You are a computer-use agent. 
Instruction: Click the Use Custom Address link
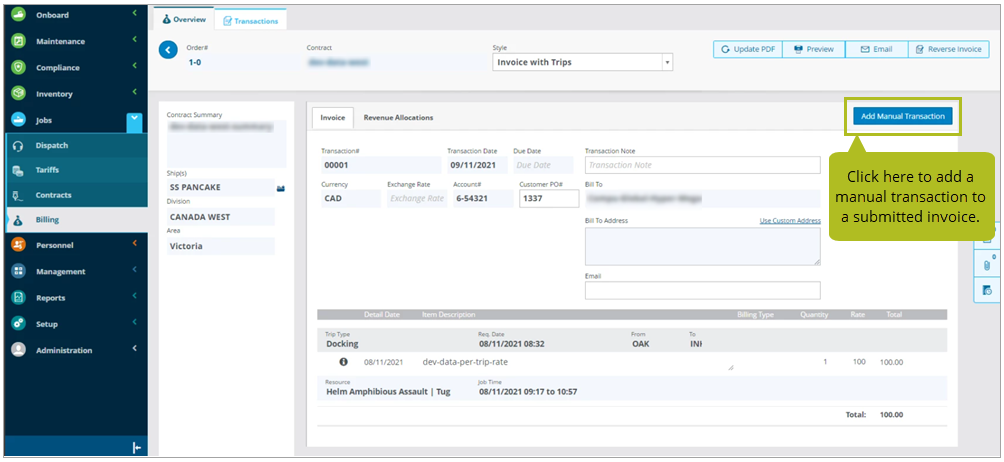point(790,221)
